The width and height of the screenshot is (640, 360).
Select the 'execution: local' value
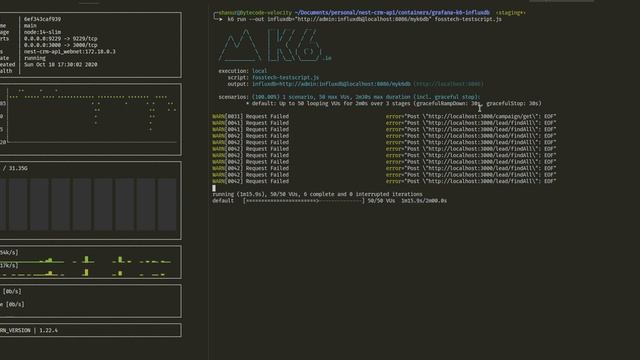[260, 71]
